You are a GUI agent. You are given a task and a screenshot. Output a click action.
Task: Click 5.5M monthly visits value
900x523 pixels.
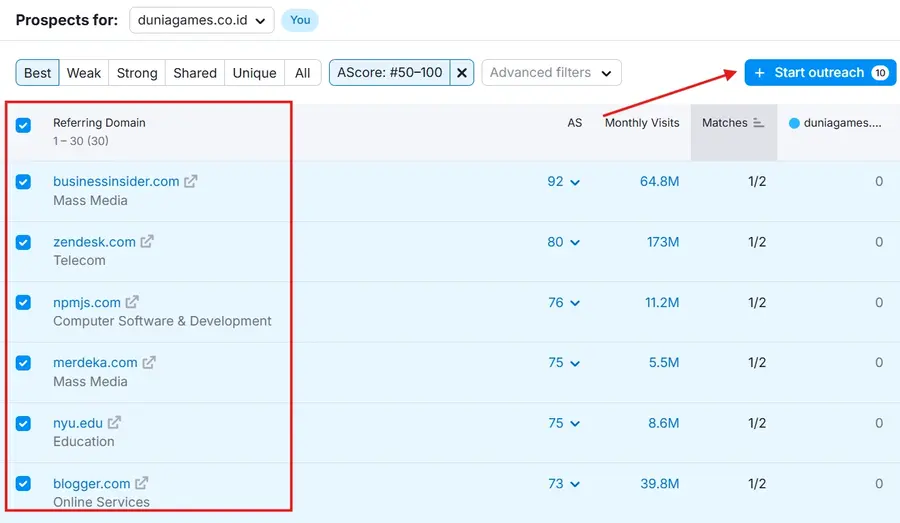click(x=664, y=363)
